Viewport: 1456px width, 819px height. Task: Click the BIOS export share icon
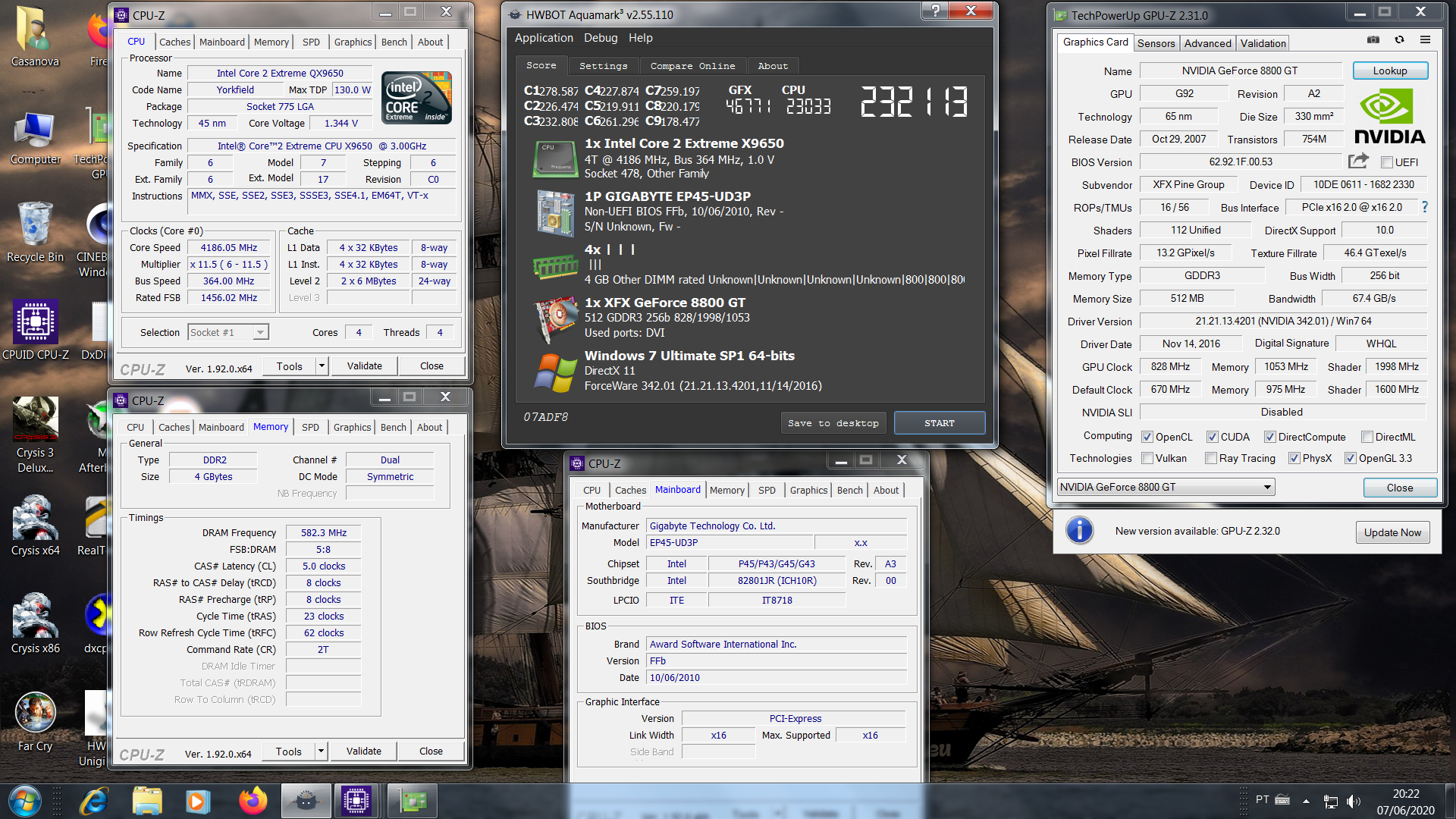1358,161
